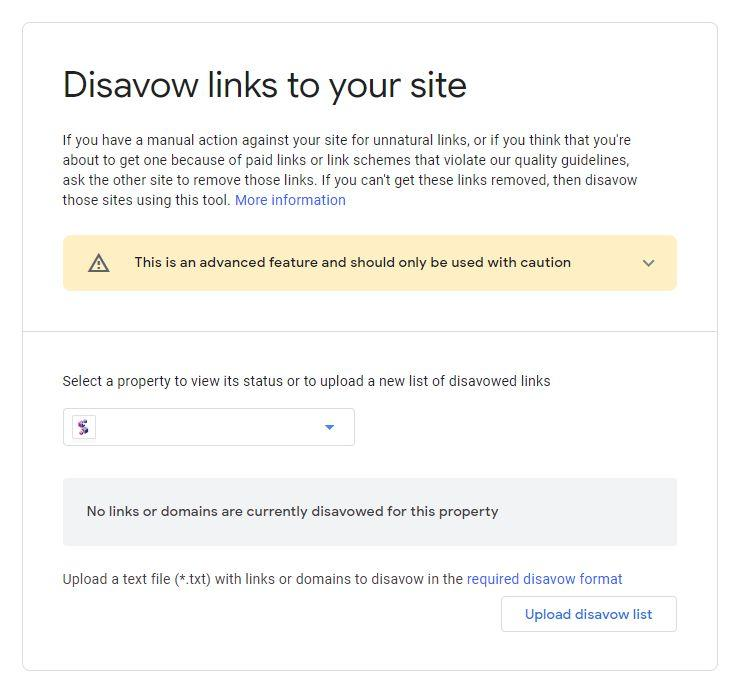
Task: Click the Select a property label text
Action: pyautogui.click(x=306, y=381)
